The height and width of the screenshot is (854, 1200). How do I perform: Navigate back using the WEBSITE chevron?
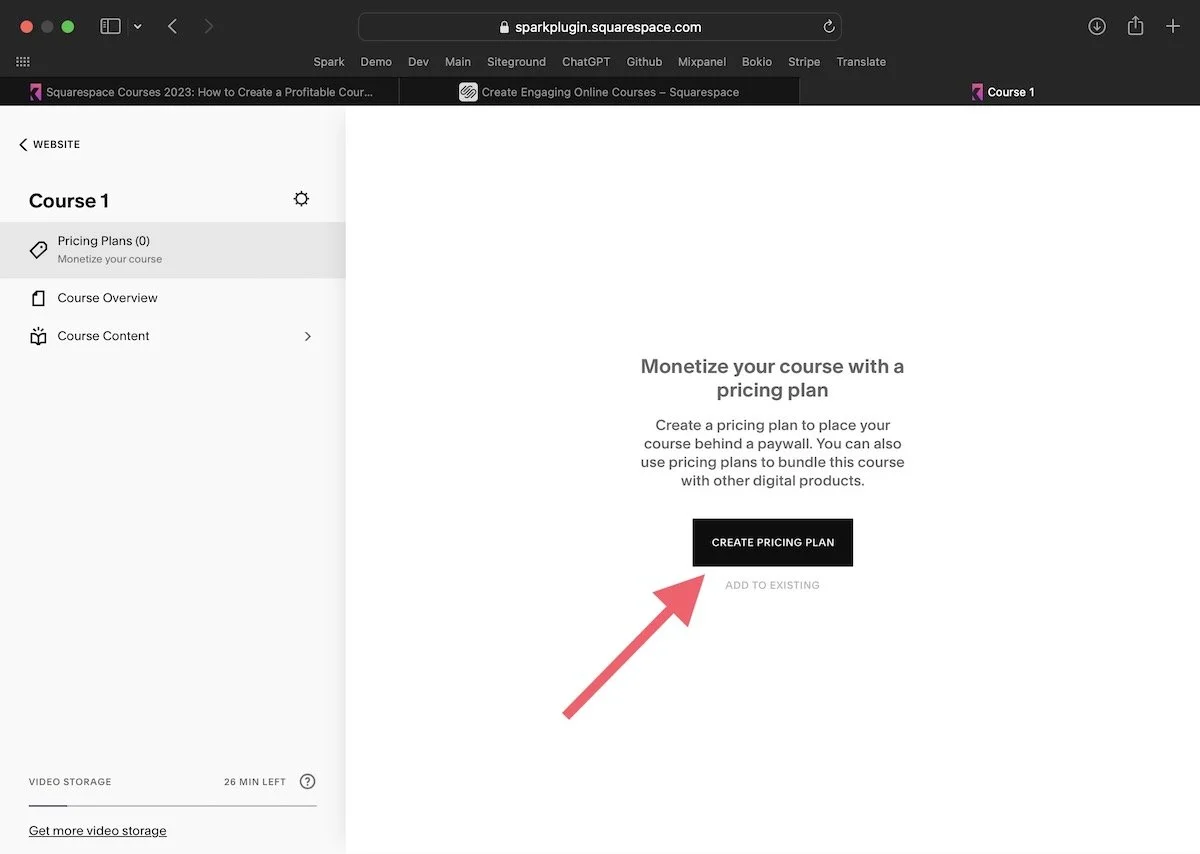(x=22, y=143)
